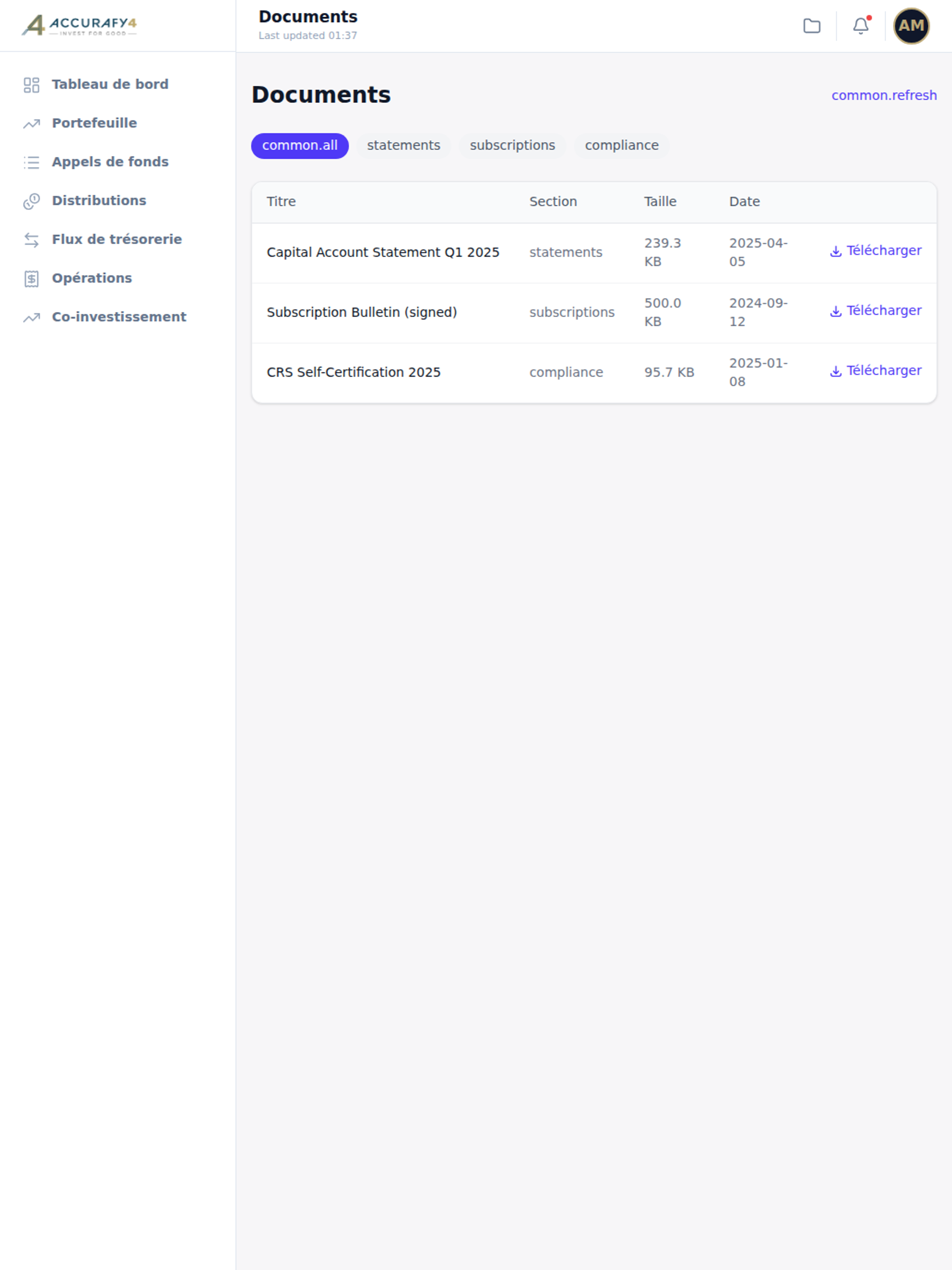This screenshot has height=1270, width=952.
Task: Click download icon for Subscription Bulletin
Action: pos(835,311)
